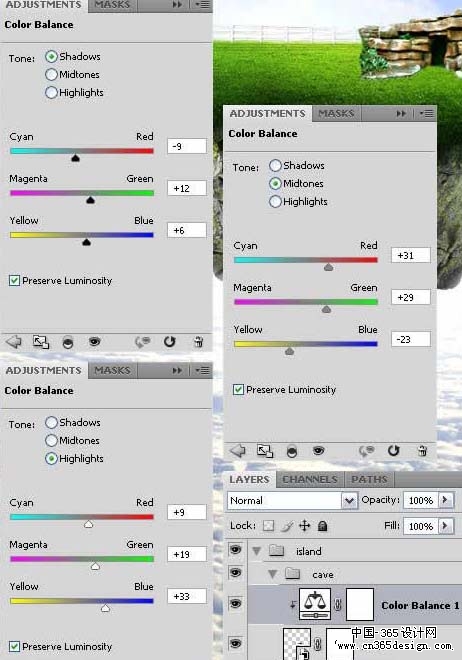
Task: Click lock position move icon in Layers
Action: tap(305, 525)
